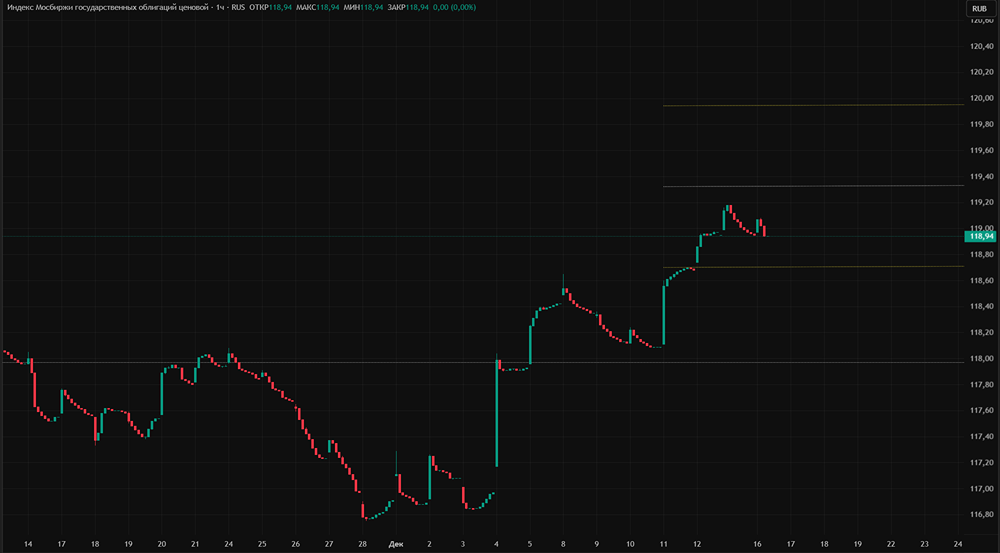Click date label 23 on time axis

[x=925, y=544]
